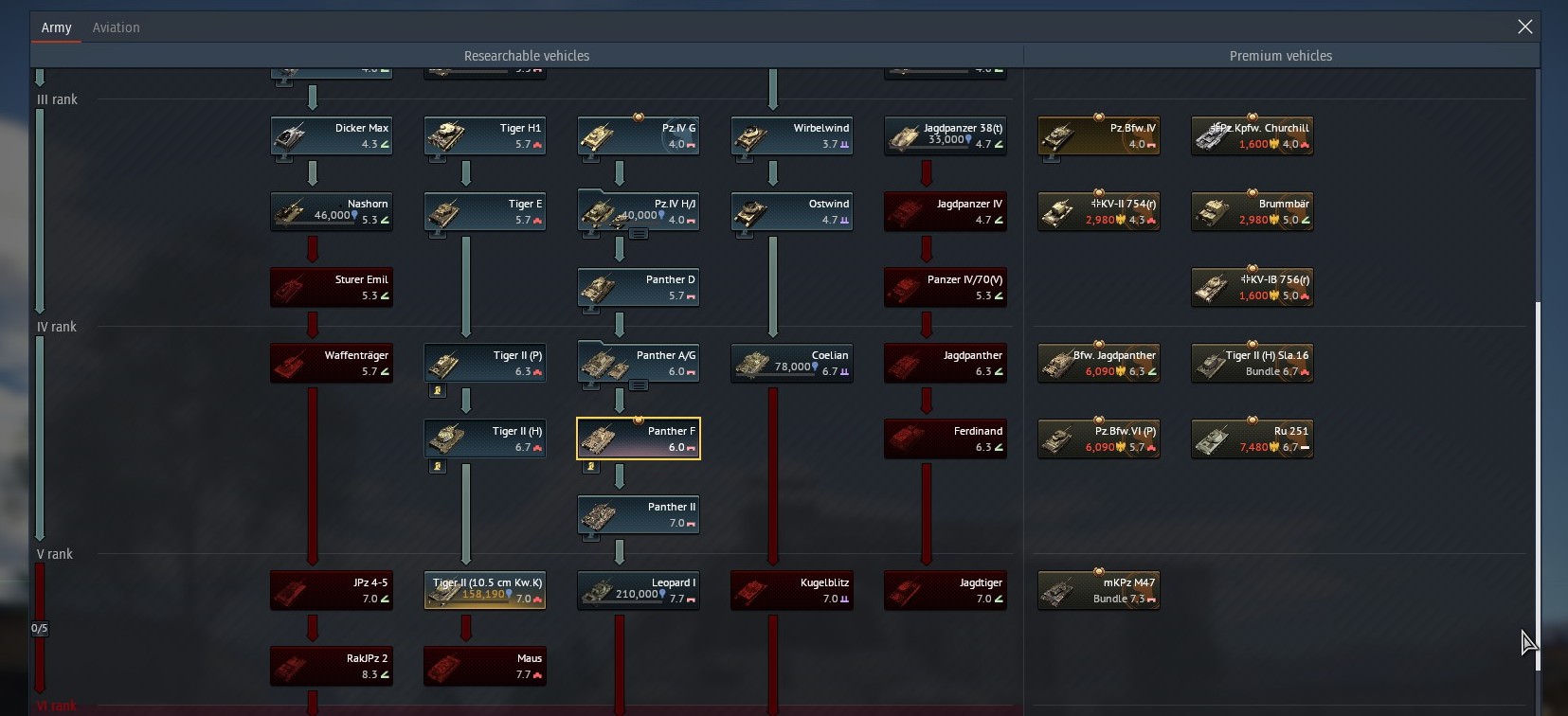Click the Wirbelwind vehicle icon
The width and height of the screenshot is (1568, 716).
coord(750,136)
